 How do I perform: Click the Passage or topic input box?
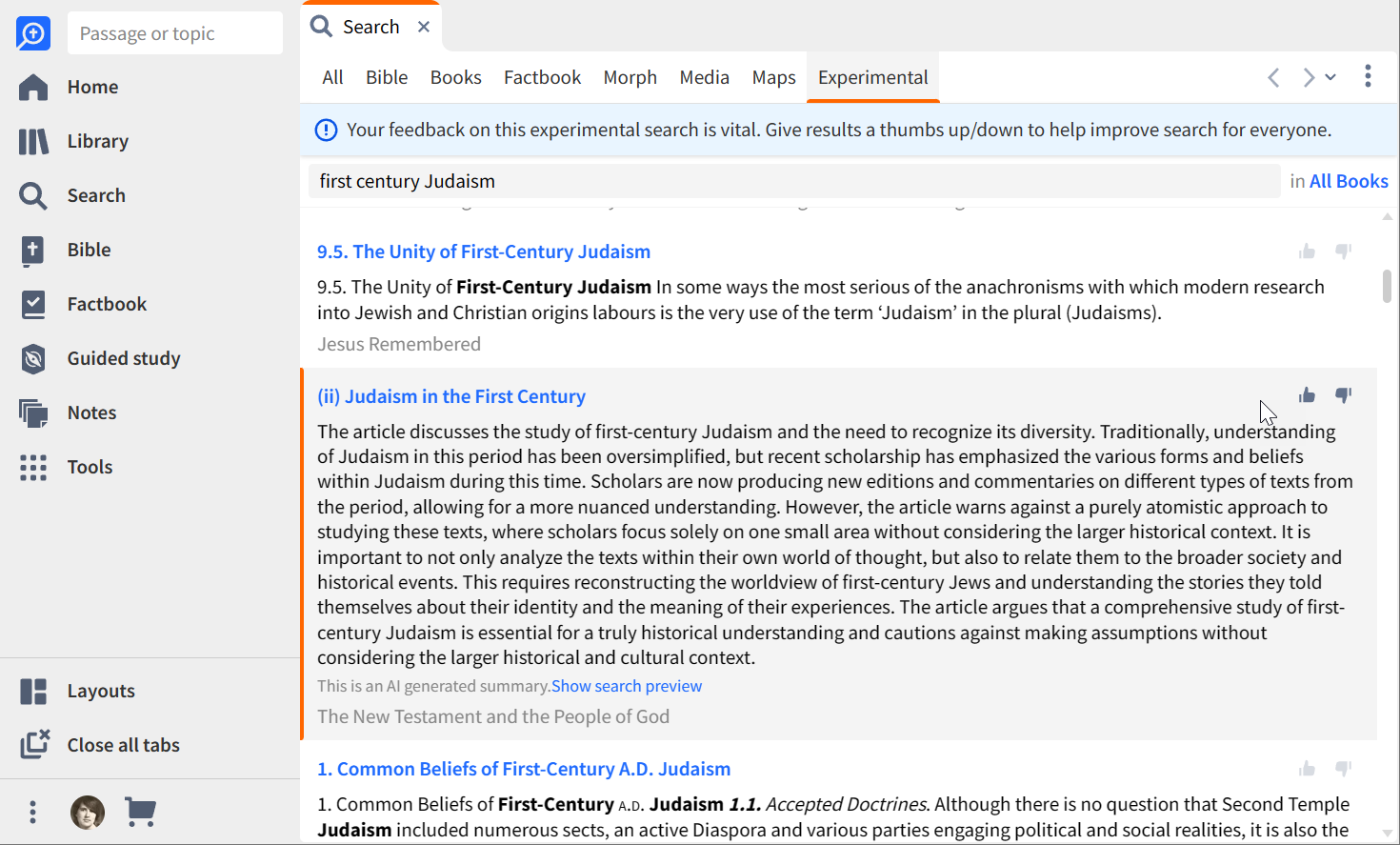[175, 33]
